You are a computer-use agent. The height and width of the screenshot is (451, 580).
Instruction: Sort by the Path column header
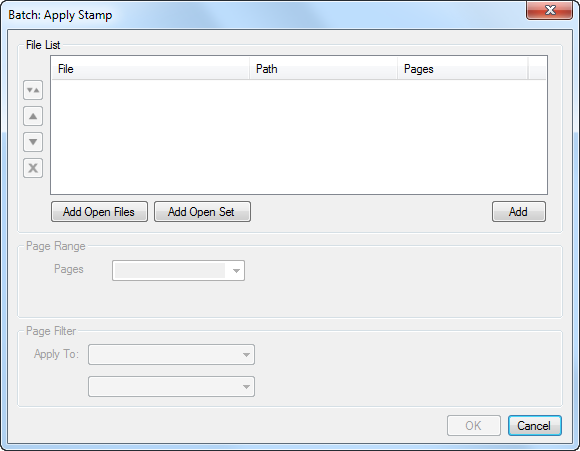324,69
